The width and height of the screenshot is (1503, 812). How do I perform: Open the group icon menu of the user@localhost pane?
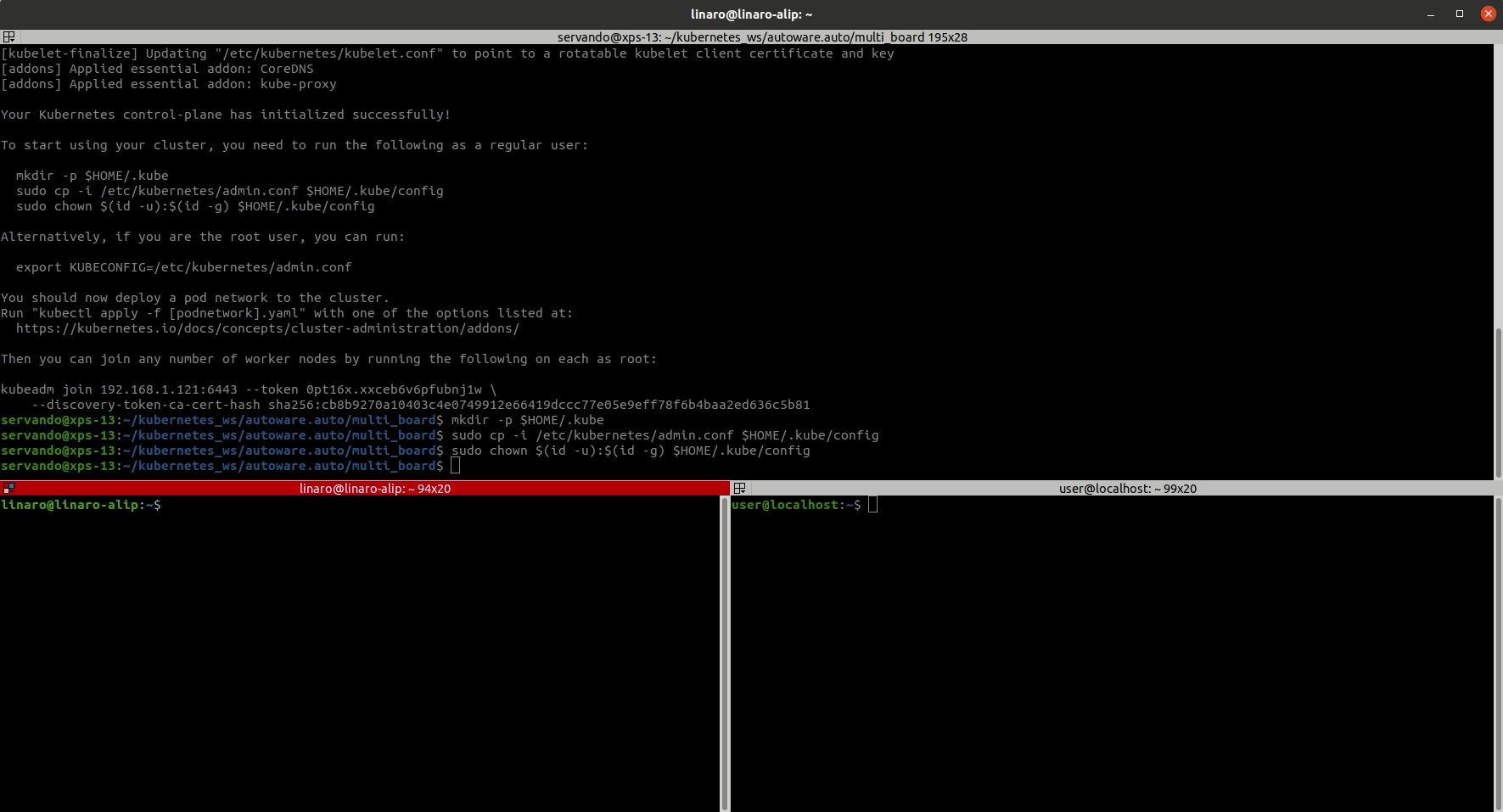pos(739,489)
